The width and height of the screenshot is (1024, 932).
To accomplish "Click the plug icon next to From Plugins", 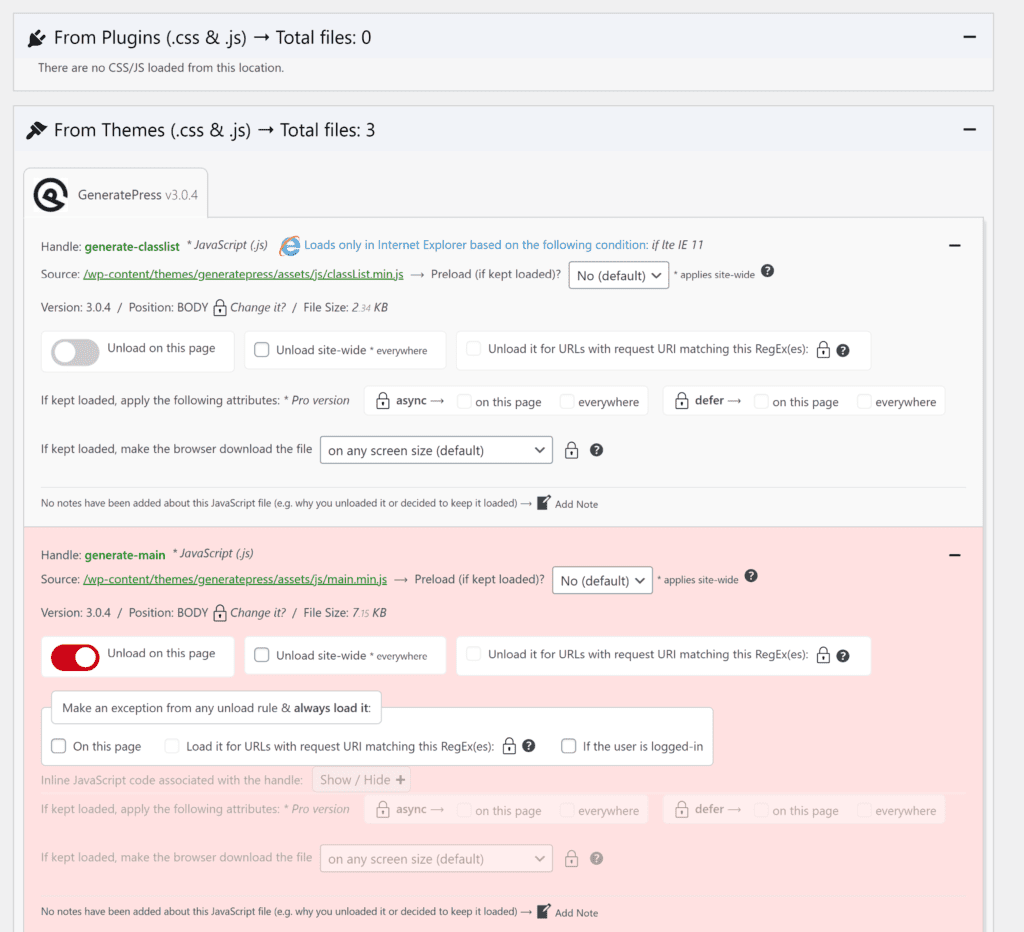I will tap(37, 39).
